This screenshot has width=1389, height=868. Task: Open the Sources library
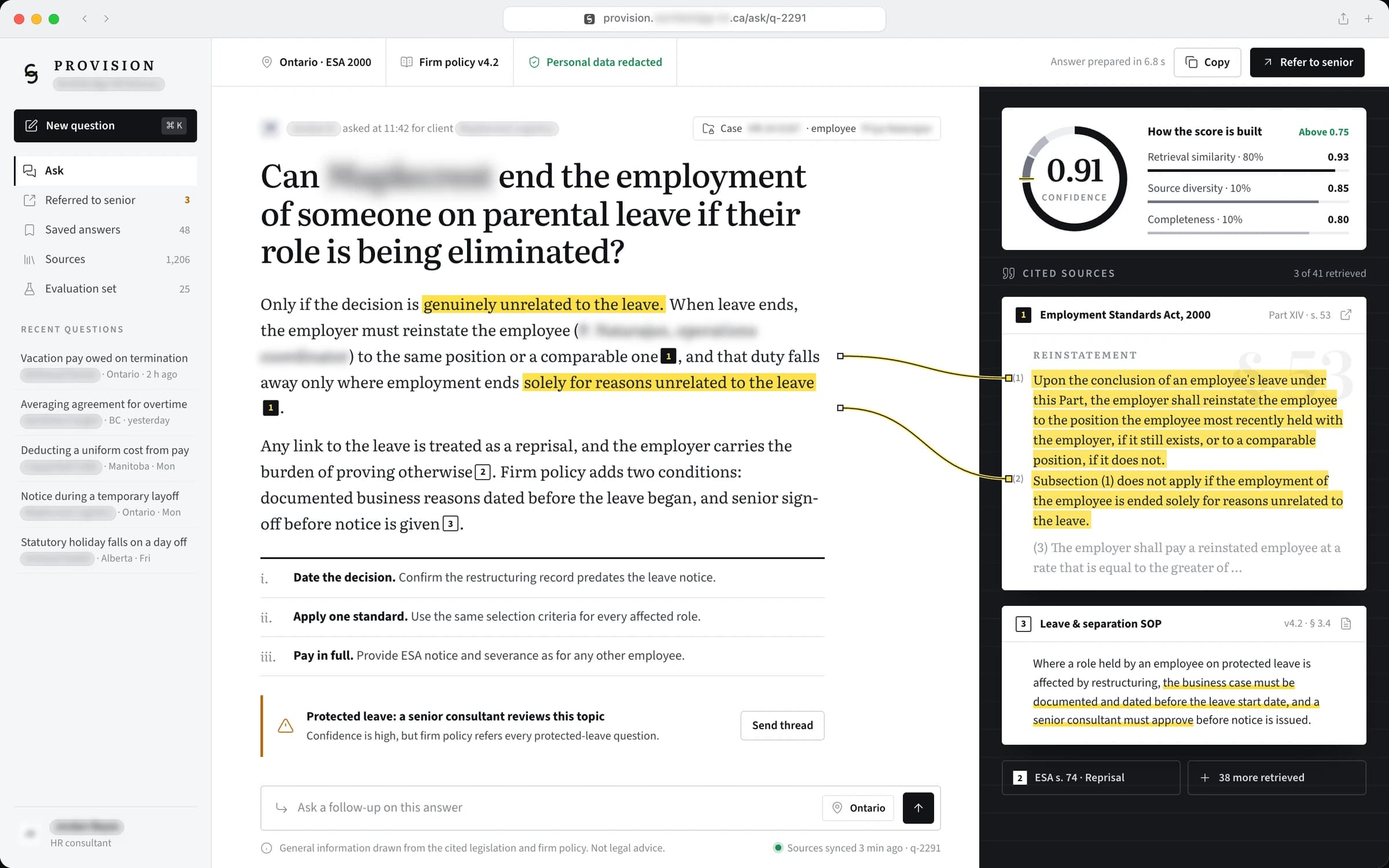[x=106, y=259]
